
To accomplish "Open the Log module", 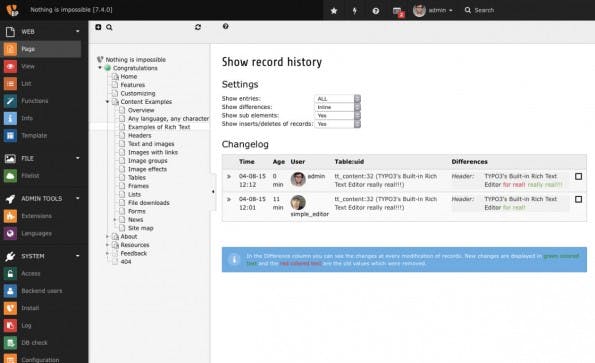I will 41,325.
